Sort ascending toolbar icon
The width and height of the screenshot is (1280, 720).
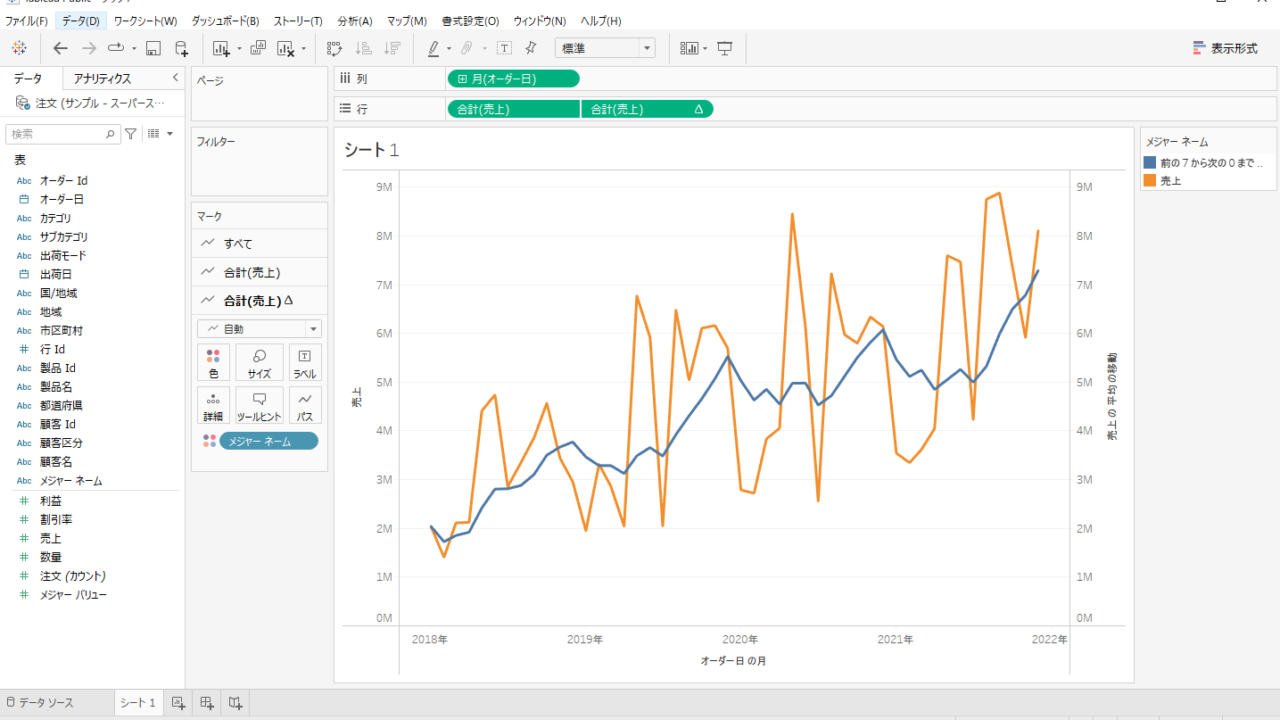coord(364,48)
